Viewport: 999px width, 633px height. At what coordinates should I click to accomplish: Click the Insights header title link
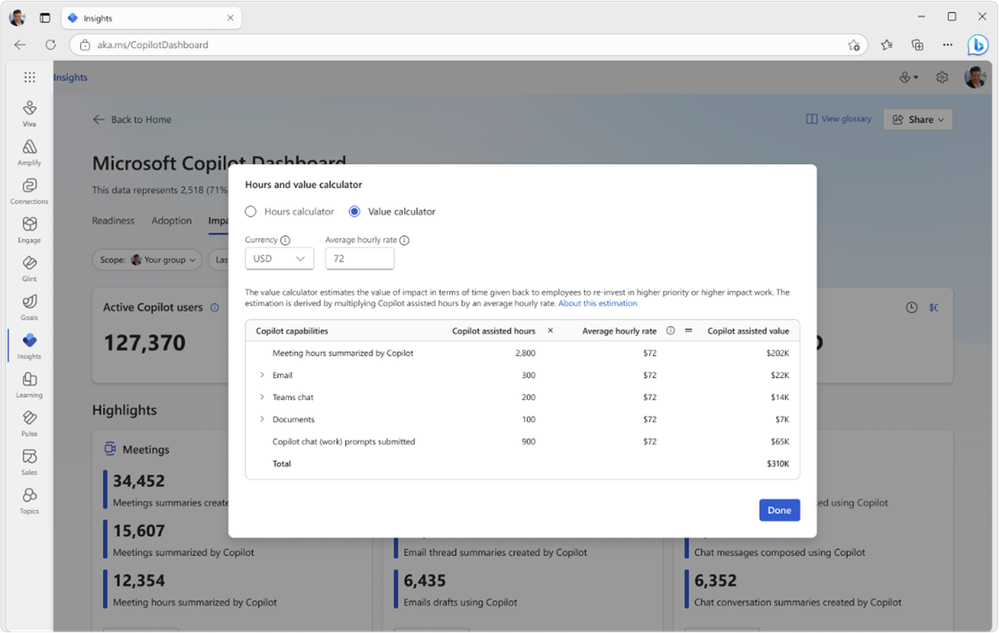click(70, 77)
